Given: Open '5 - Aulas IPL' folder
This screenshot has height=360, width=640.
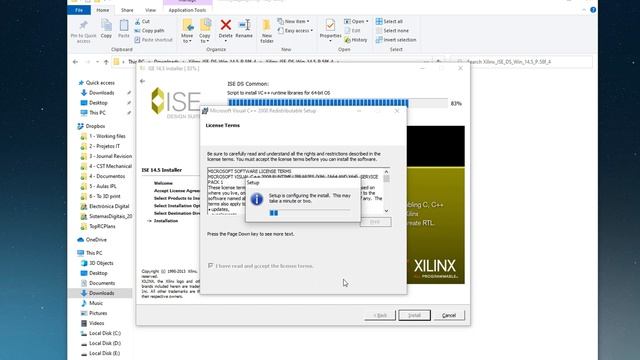Looking at the screenshot, I should point(102,186).
